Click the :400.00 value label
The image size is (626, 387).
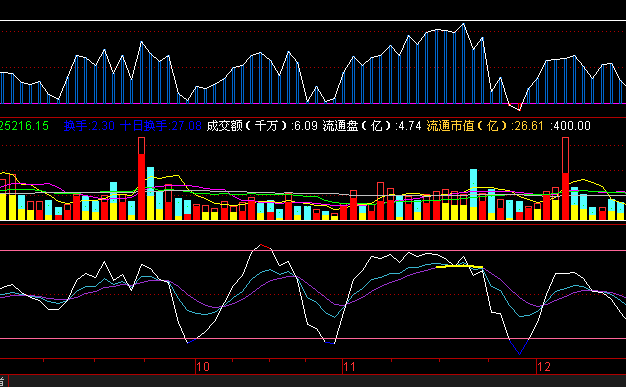pyautogui.click(x=570, y=126)
